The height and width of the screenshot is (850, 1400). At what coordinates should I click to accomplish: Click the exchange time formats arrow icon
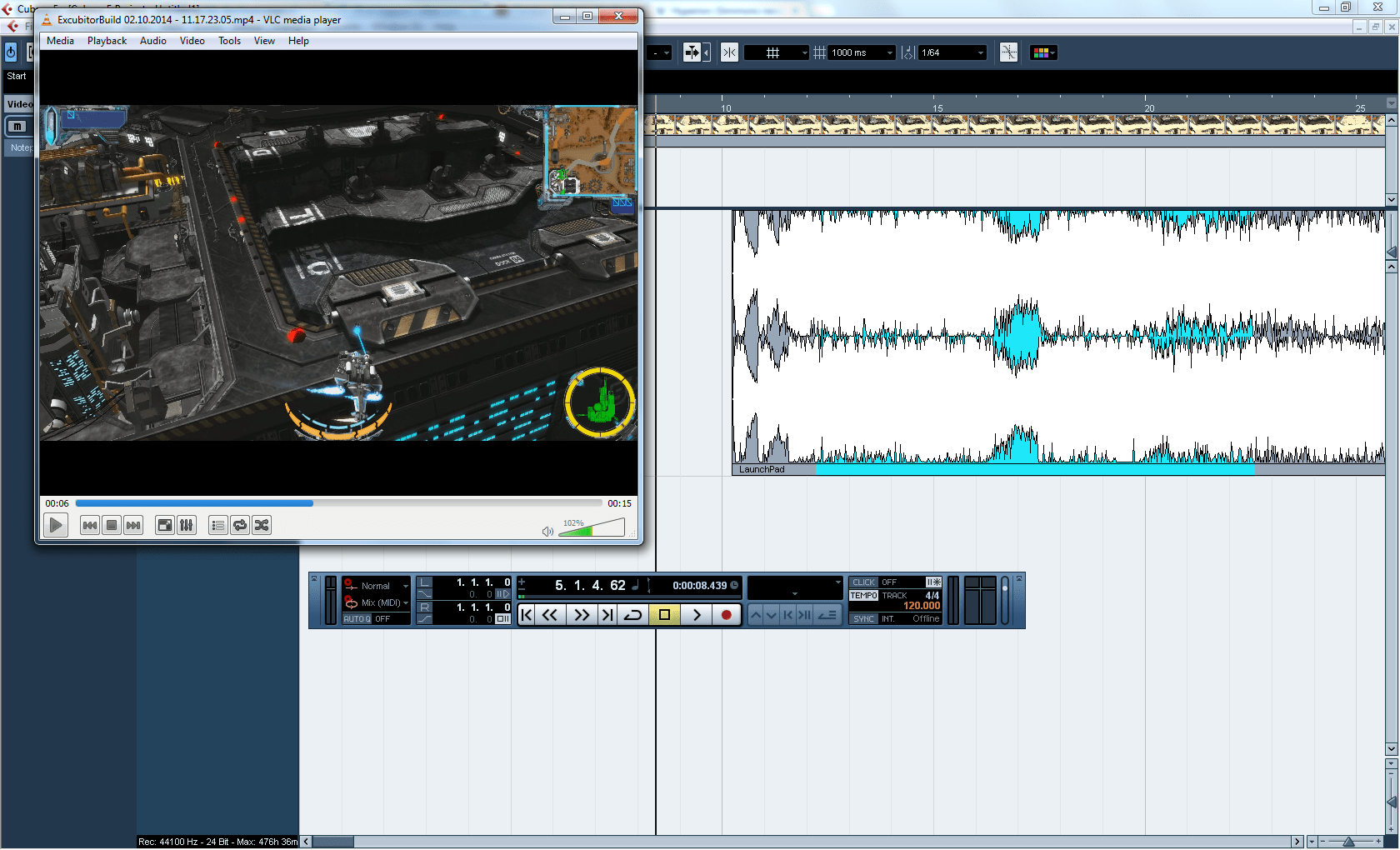pyautogui.click(x=649, y=586)
